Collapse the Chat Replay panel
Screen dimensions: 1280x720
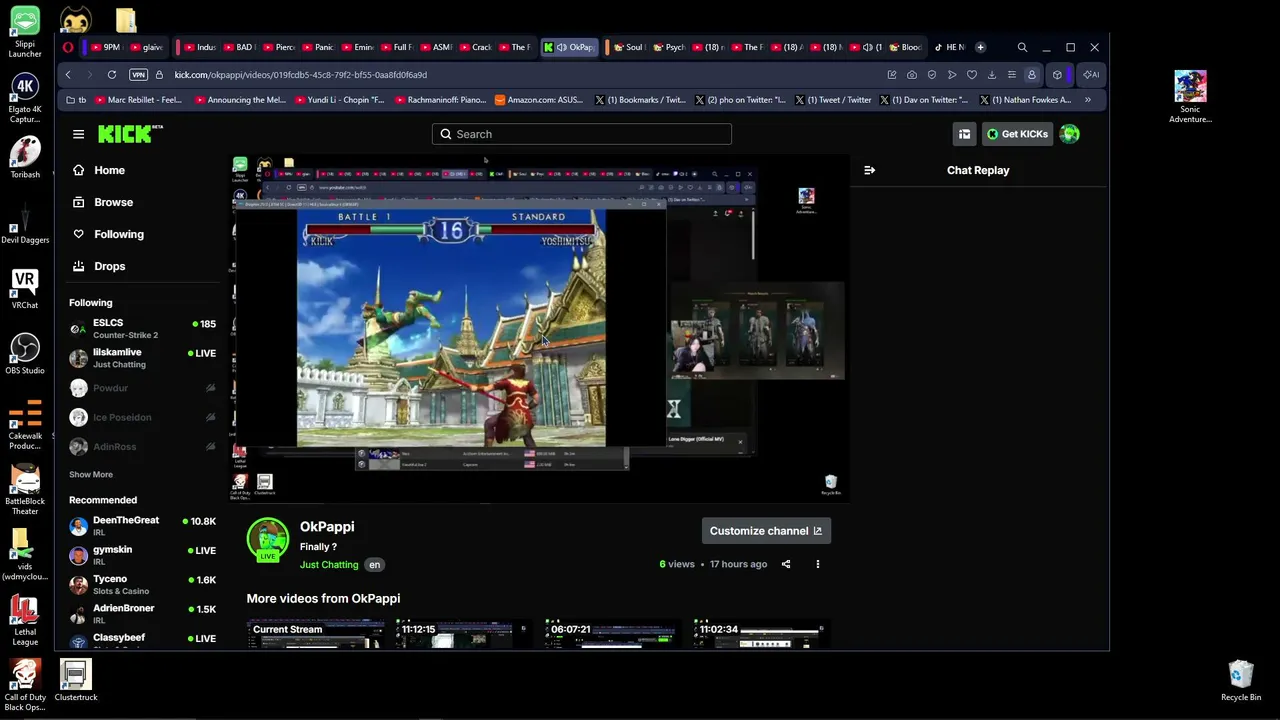869,170
